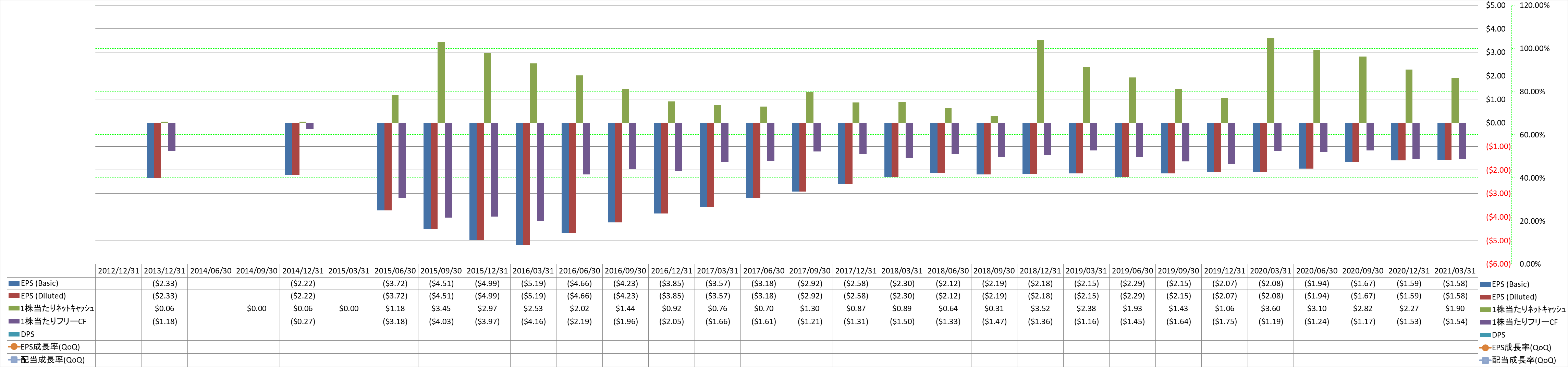Click the 2021/03/31 date column header
This screenshot has width=1568, height=367.
tap(1455, 271)
